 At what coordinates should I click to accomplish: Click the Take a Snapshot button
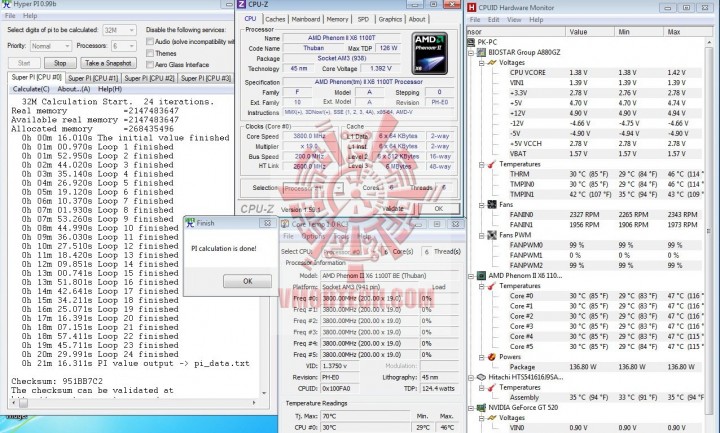point(108,63)
